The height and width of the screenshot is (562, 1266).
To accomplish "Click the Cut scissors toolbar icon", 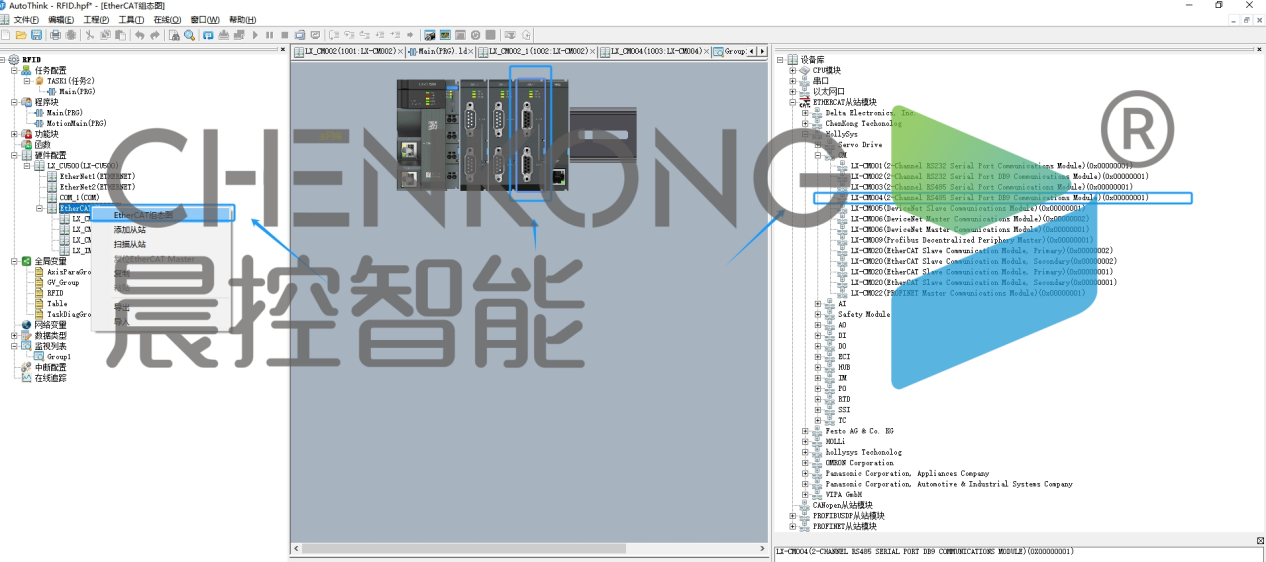I will click(90, 35).
